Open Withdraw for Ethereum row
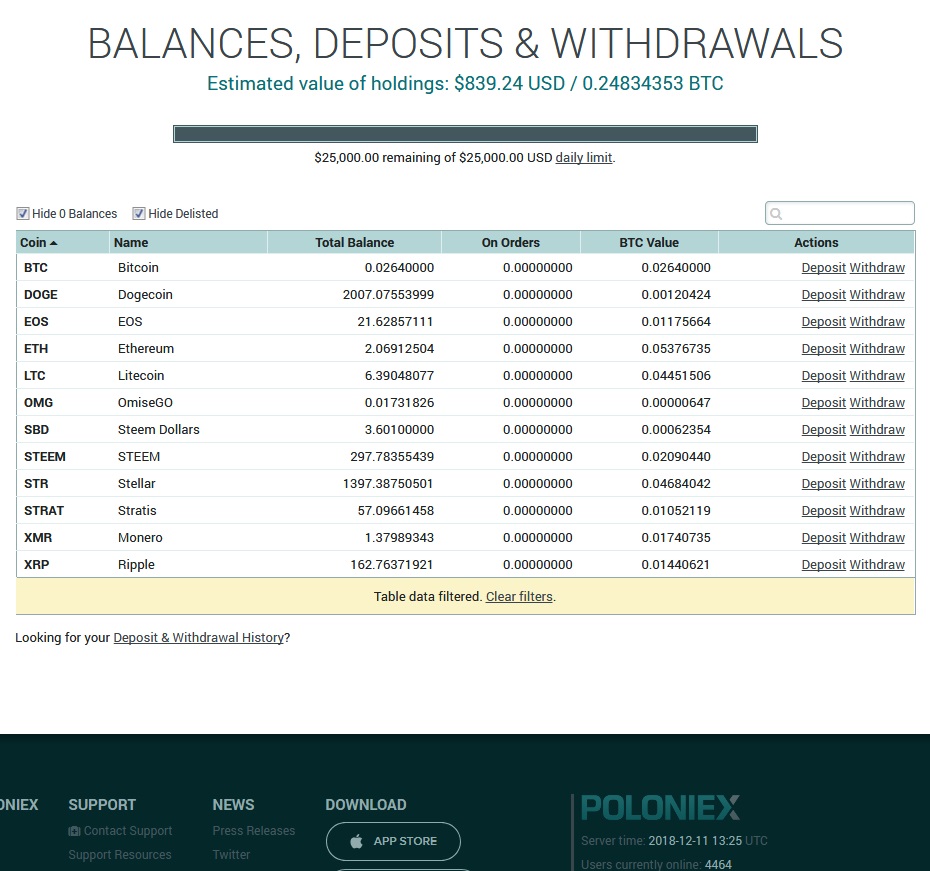The image size is (930, 871). point(877,349)
